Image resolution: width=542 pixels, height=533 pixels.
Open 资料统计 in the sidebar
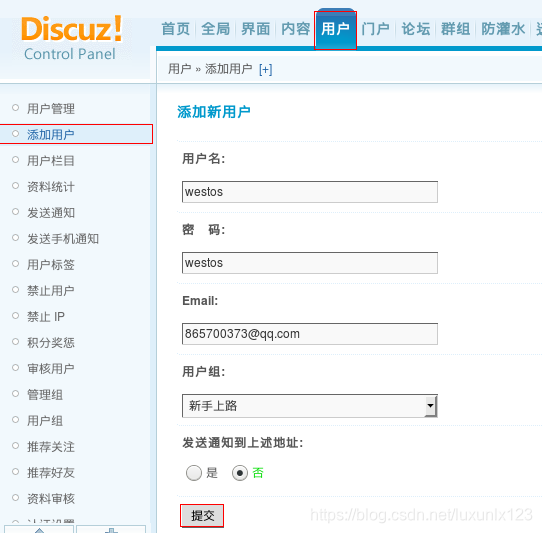[x=51, y=187]
